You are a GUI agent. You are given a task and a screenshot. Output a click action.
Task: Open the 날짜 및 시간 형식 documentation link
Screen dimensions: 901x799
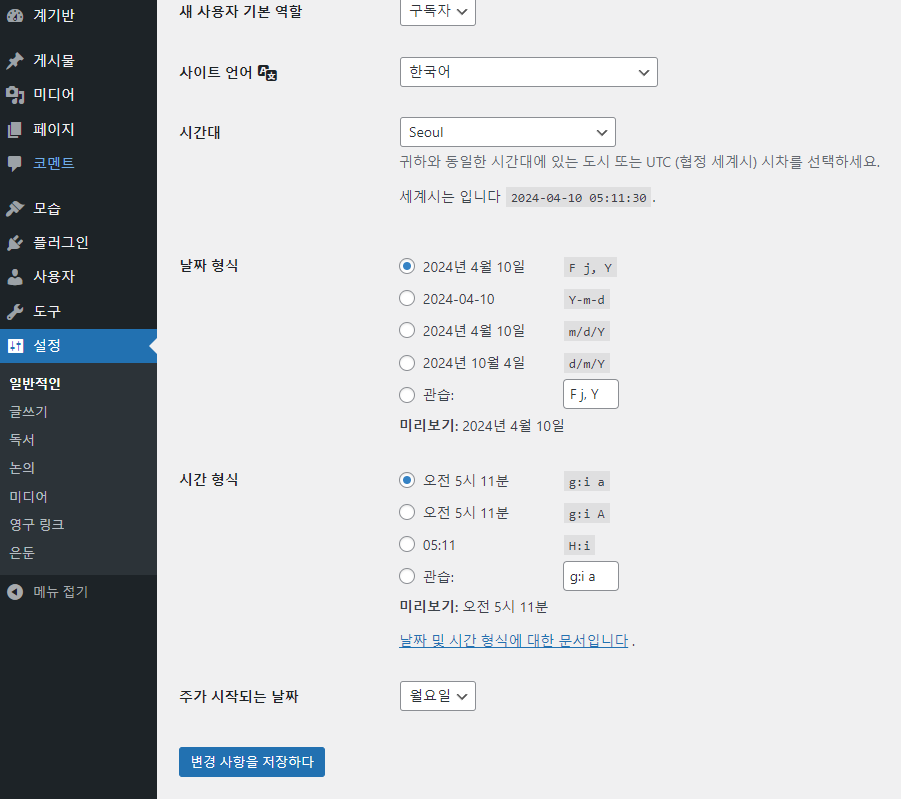(514, 640)
